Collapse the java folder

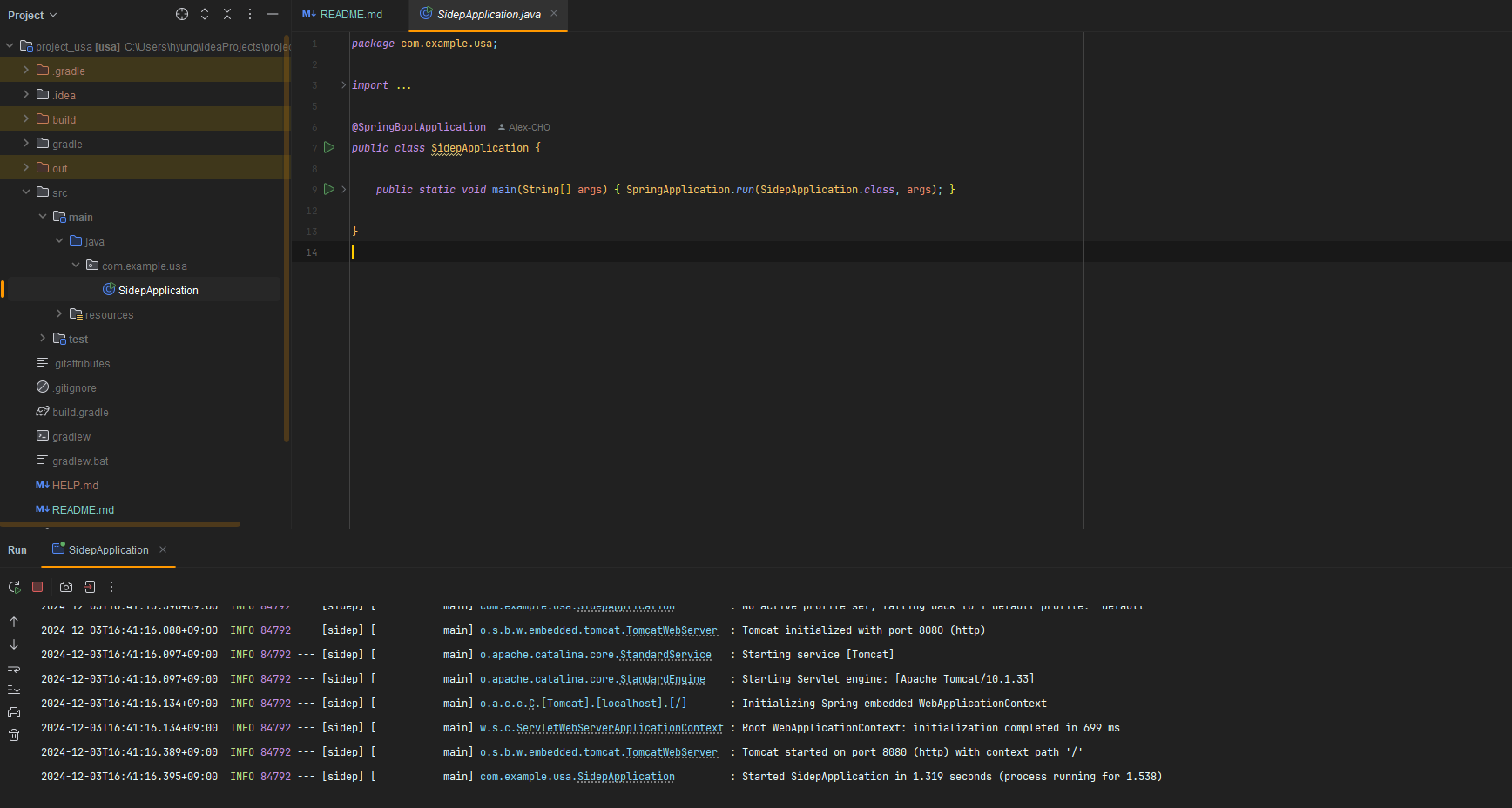[59, 241]
